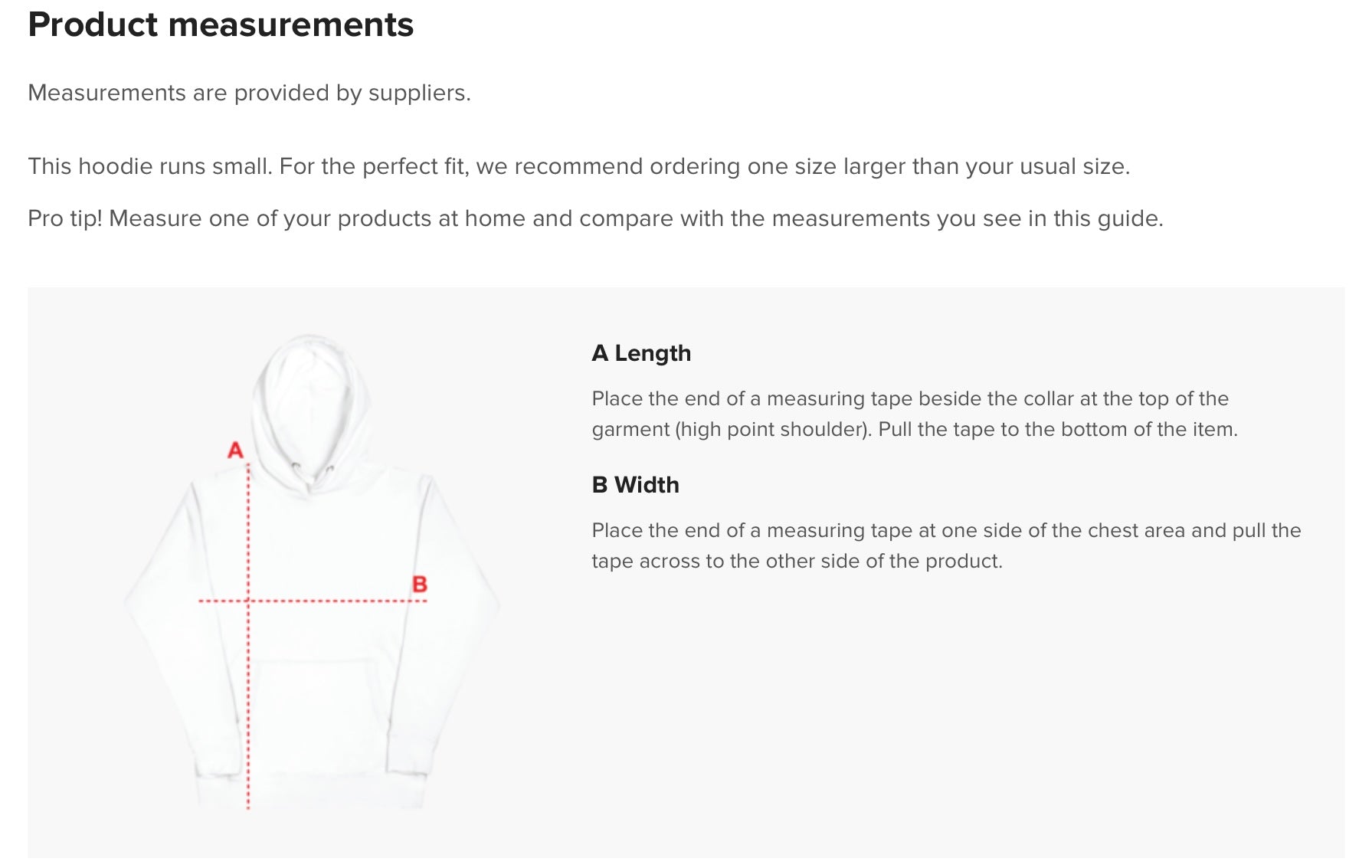The width and height of the screenshot is (1372, 868).
Task: Click the high point shoulder description text
Action: point(914,414)
